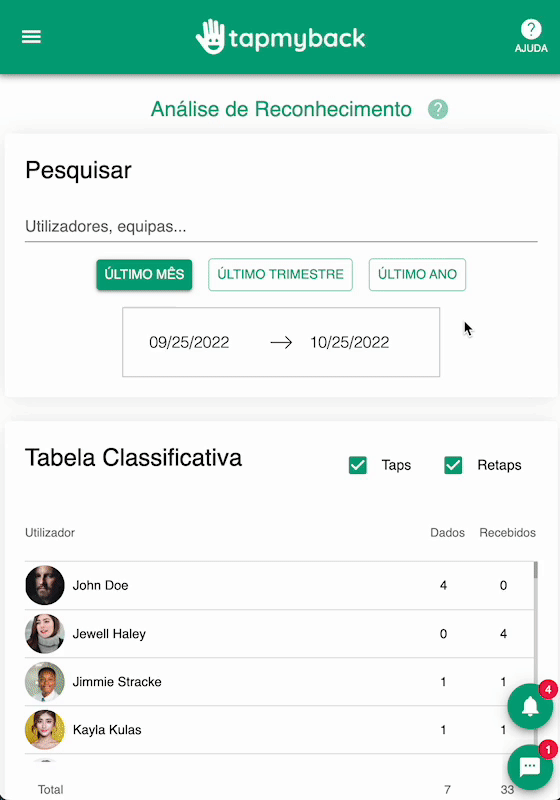Open the notifications bell button
Screen dimensions: 560x800
click(x=530, y=707)
